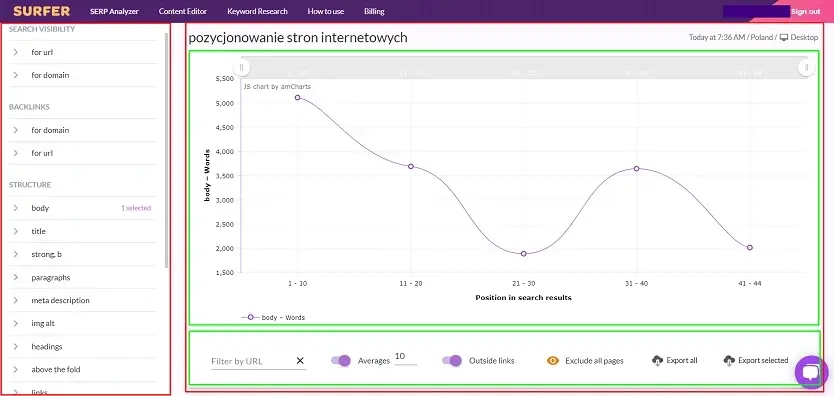
Task: Click the BACKLINKS section header
Action: (x=29, y=107)
